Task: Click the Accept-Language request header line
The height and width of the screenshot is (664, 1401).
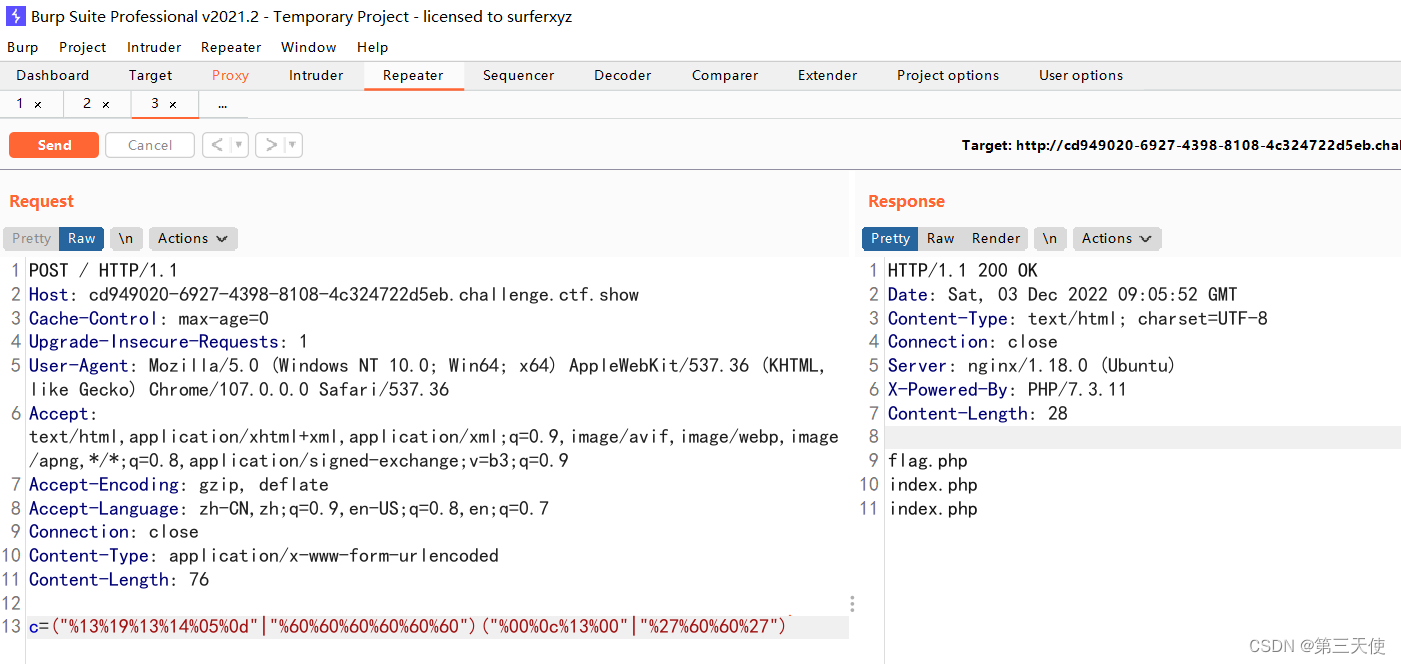Action: coord(289,509)
